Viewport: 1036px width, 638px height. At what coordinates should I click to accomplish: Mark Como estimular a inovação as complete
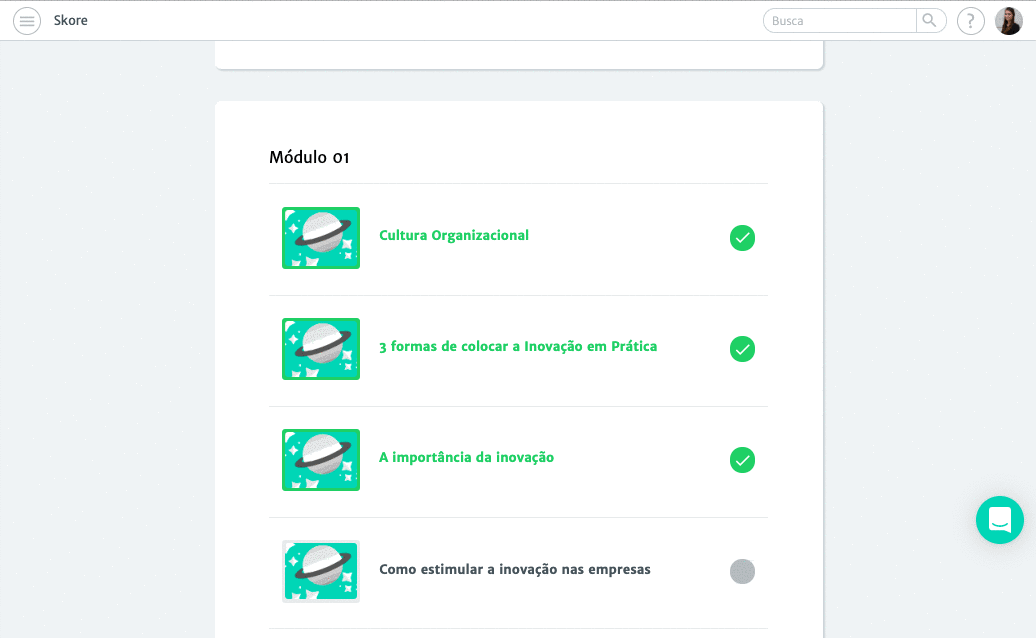(x=742, y=571)
